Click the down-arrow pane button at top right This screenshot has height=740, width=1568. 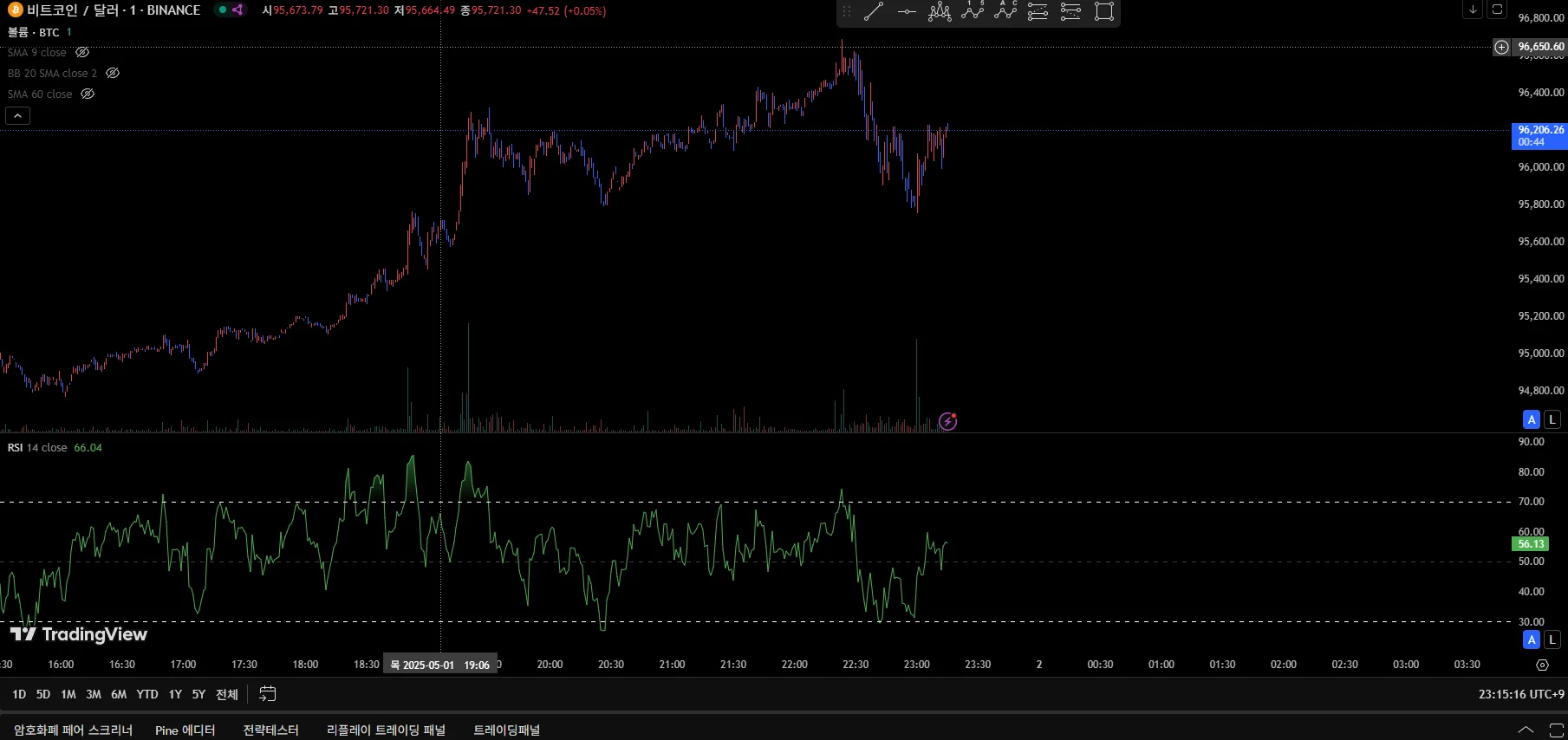(x=1473, y=10)
